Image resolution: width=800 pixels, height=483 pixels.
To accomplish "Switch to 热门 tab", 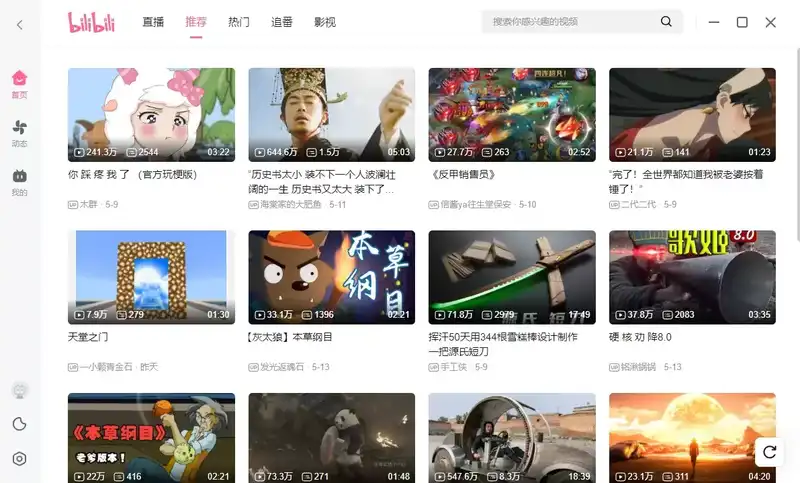I will click(239, 22).
